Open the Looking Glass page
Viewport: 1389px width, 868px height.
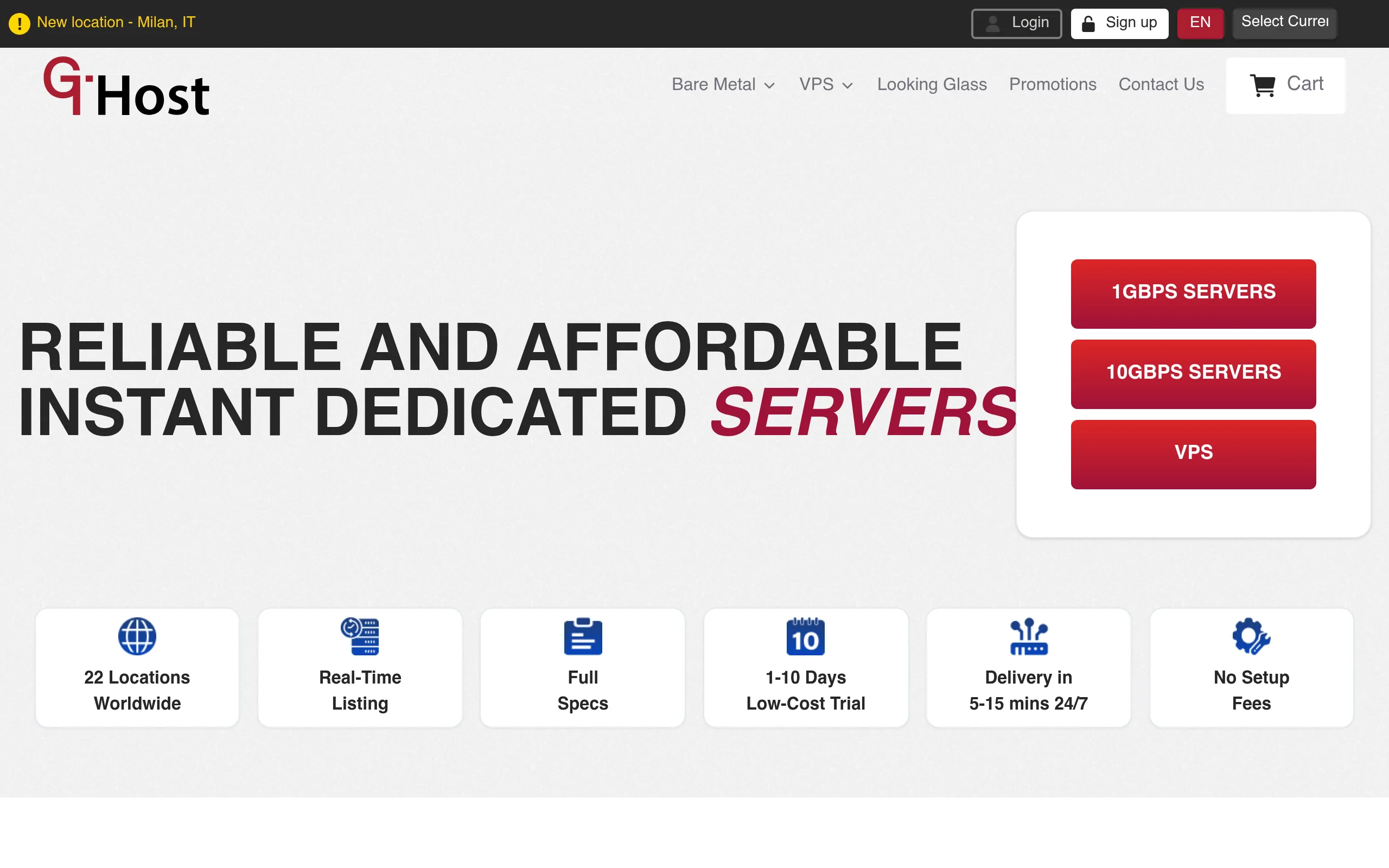pos(932,85)
